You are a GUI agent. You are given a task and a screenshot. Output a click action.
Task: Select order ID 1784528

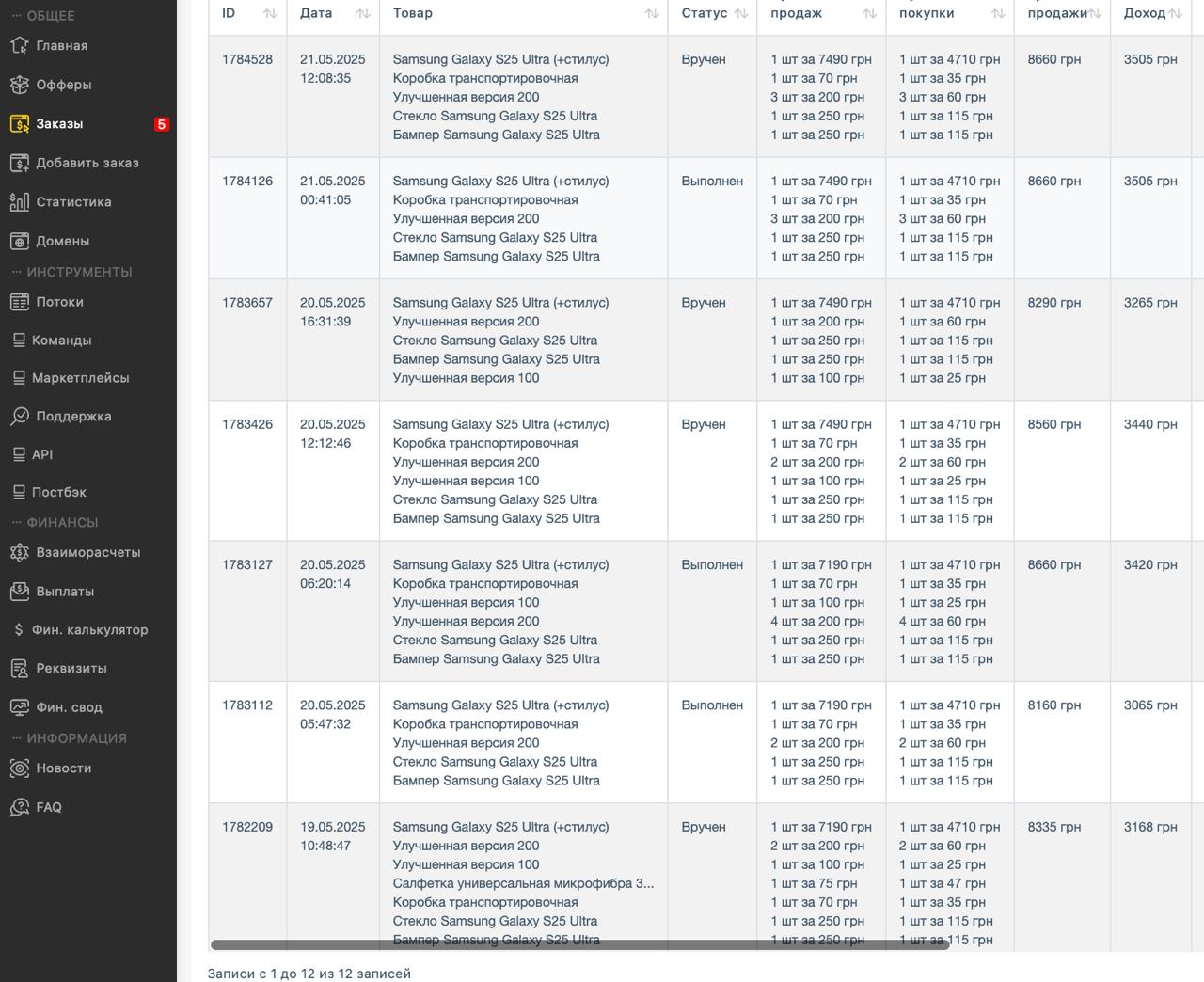tap(247, 59)
